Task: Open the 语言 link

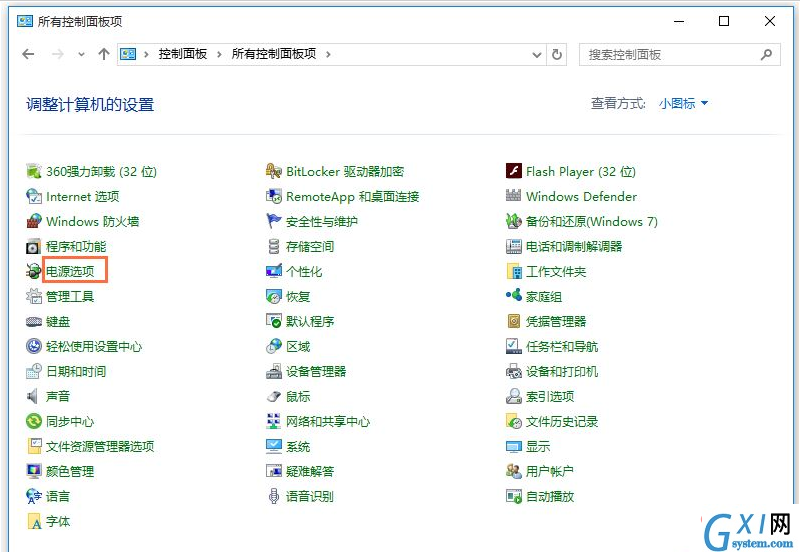Action: [58, 496]
